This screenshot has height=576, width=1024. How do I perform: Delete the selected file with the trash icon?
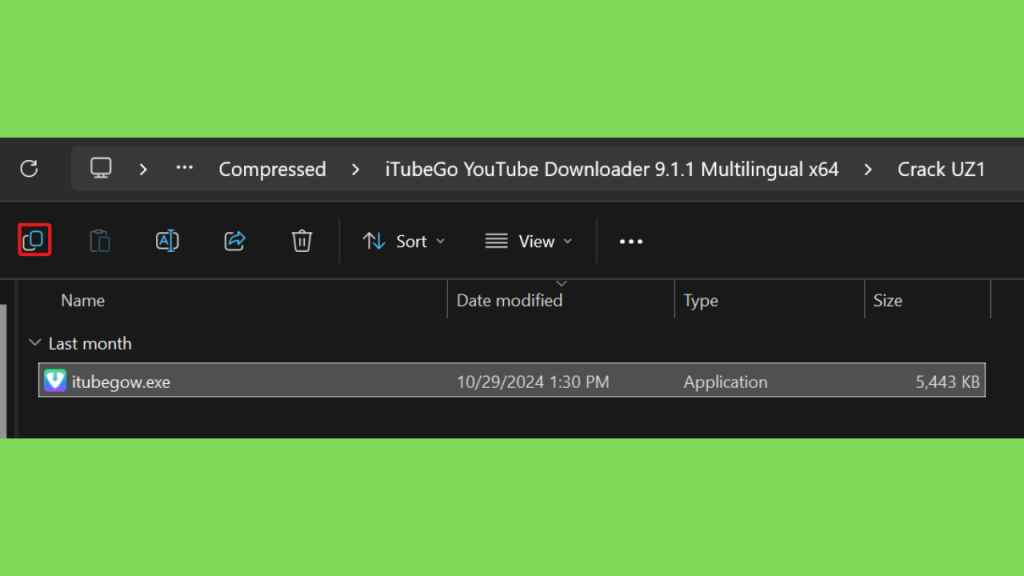pos(302,241)
